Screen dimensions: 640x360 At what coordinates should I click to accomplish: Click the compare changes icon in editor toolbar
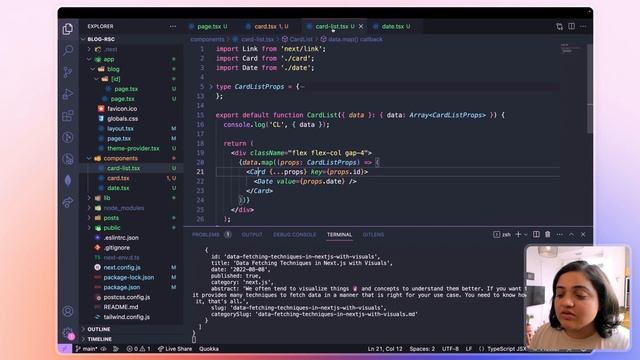pyautogui.click(x=560, y=26)
